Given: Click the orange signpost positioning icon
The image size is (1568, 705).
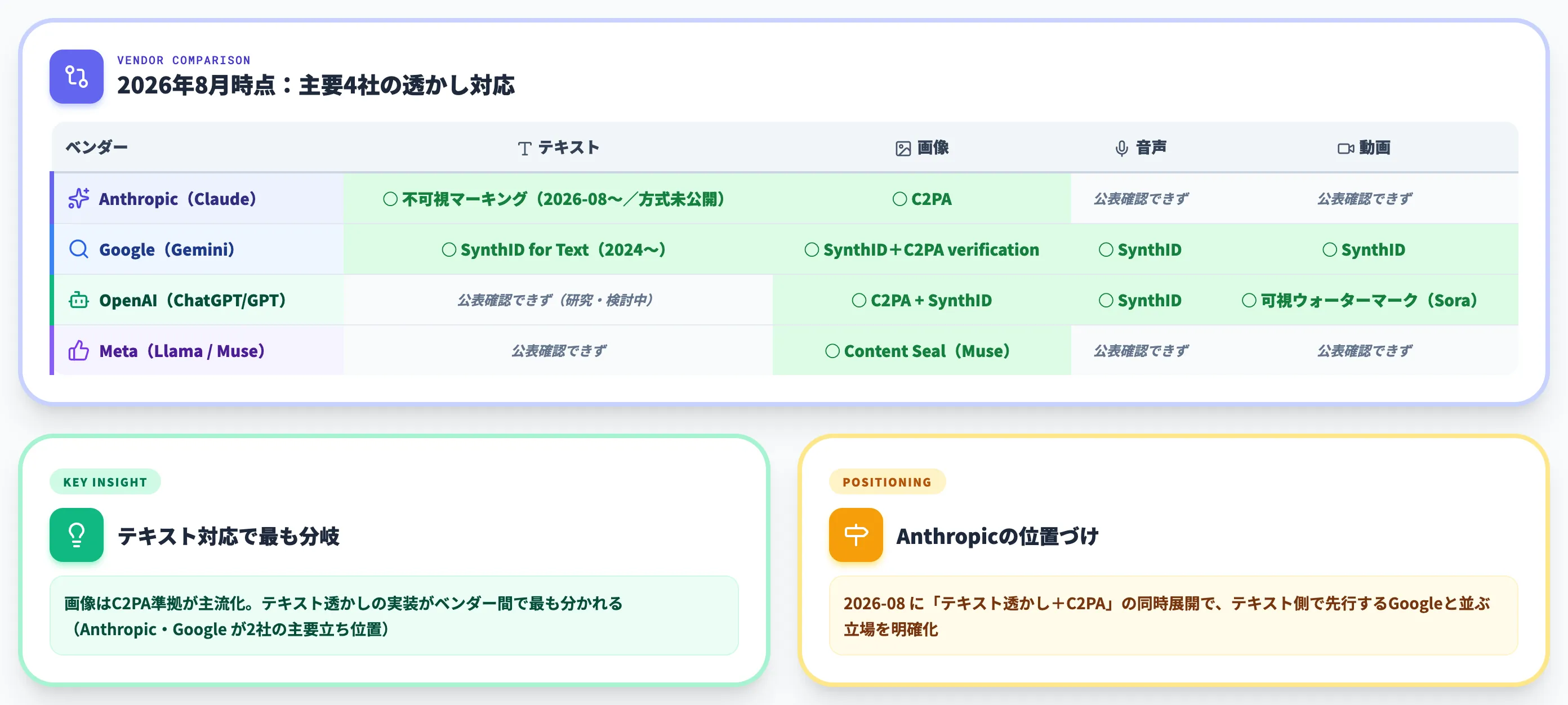Looking at the screenshot, I should tap(856, 534).
